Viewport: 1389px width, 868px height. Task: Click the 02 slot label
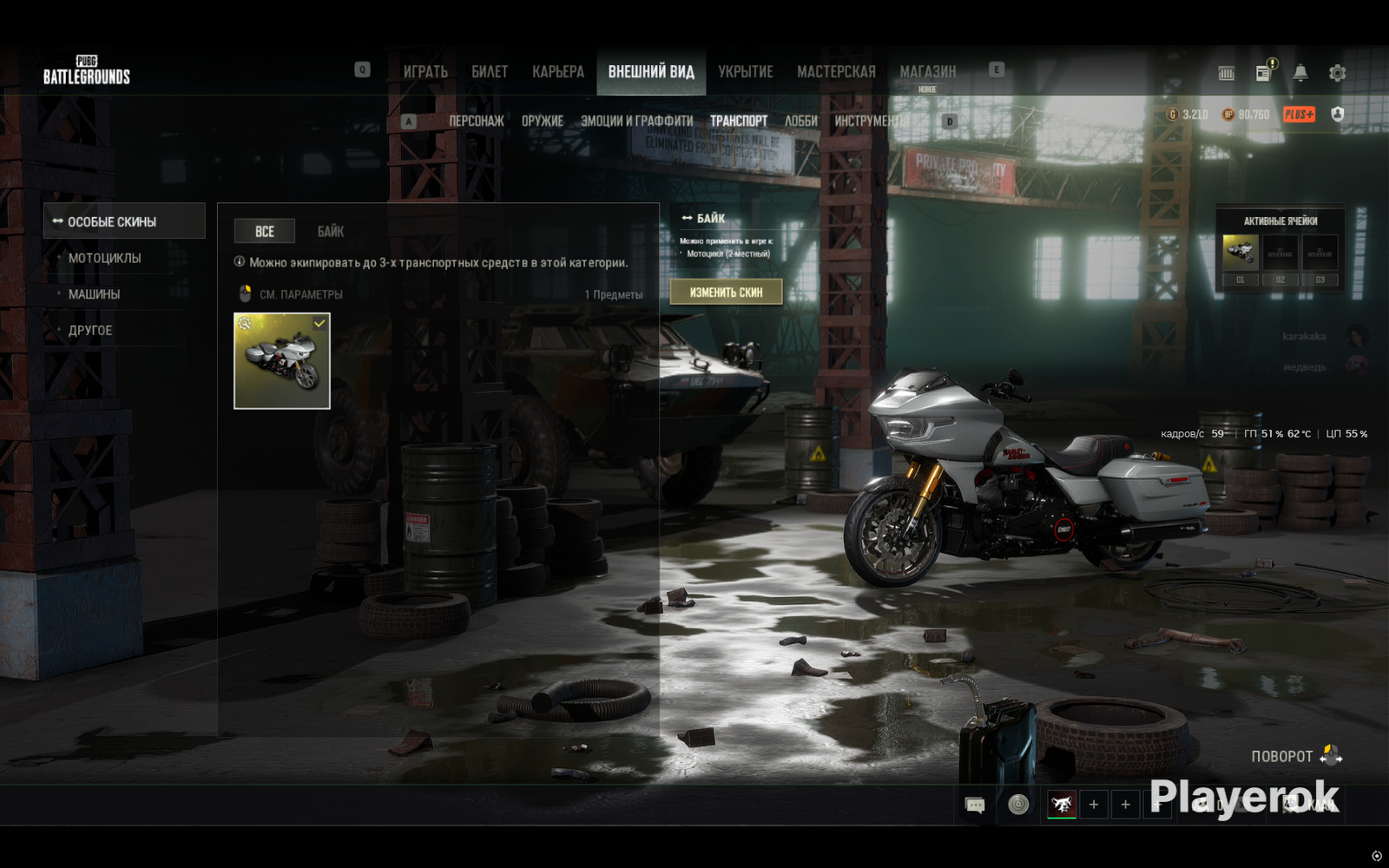click(1280, 279)
